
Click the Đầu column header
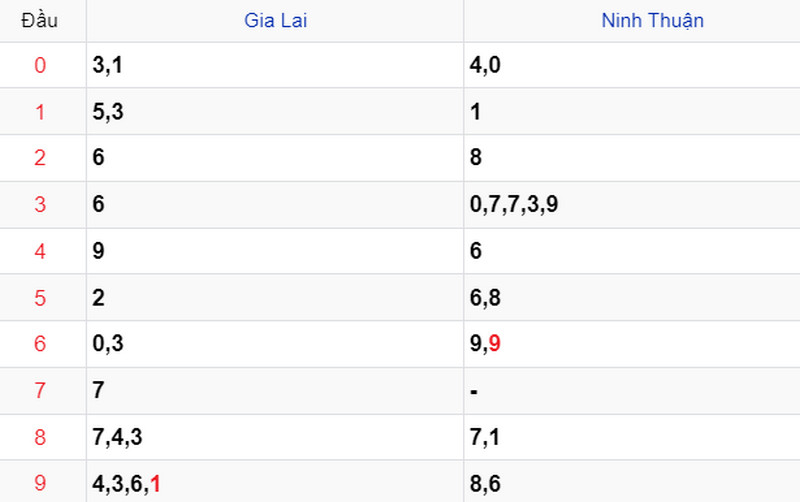click(39, 21)
